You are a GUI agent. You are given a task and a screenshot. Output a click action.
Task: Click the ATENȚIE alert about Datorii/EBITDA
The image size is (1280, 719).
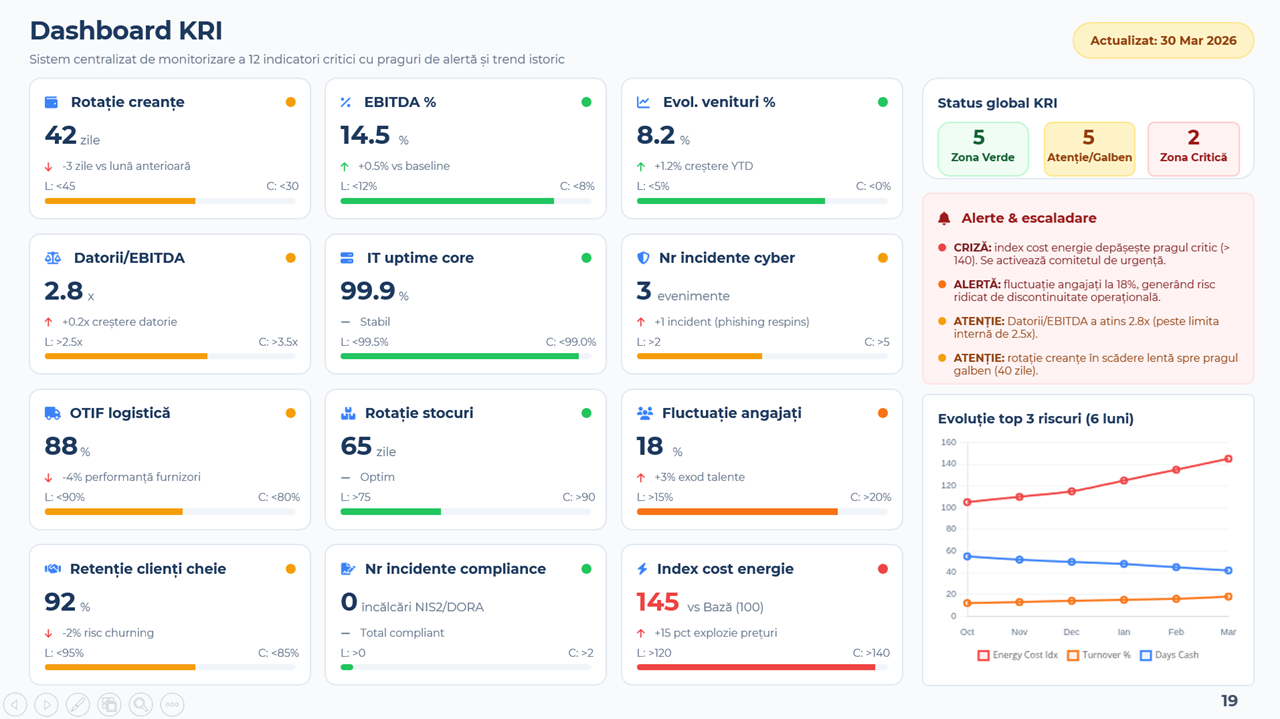(x=1085, y=328)
